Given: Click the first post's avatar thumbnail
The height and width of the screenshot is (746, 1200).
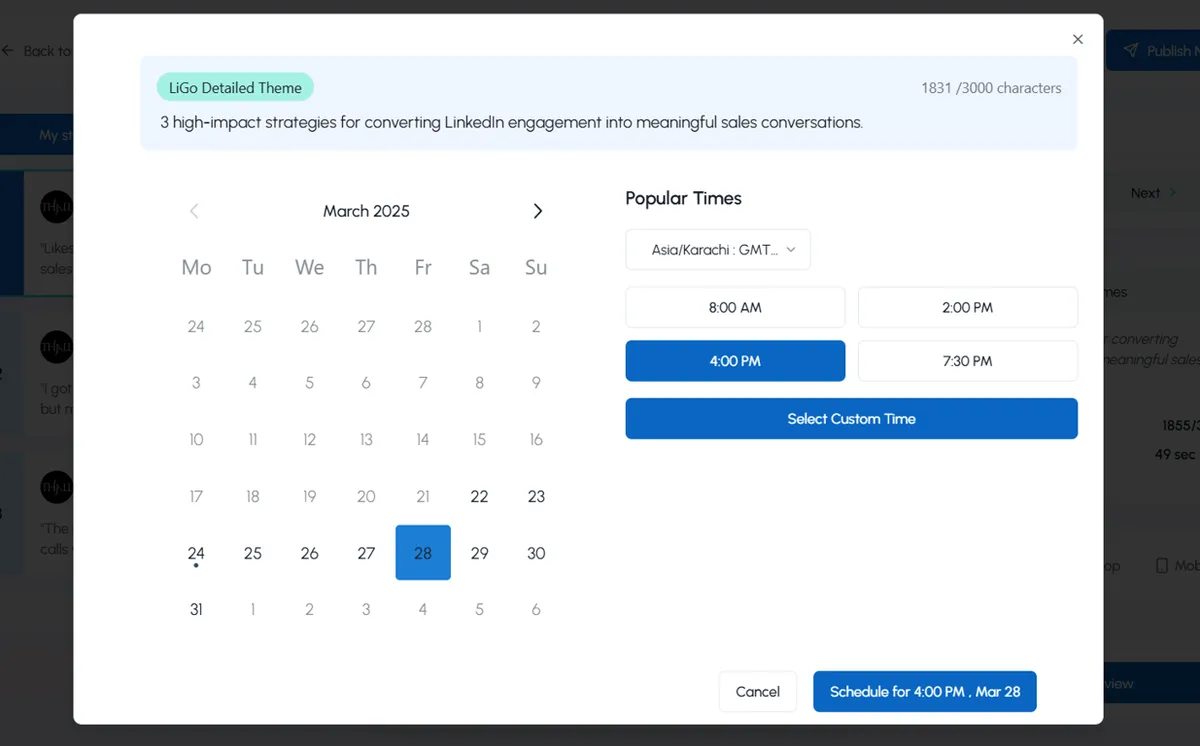Looking at the screenshot, I should (57, 207).
